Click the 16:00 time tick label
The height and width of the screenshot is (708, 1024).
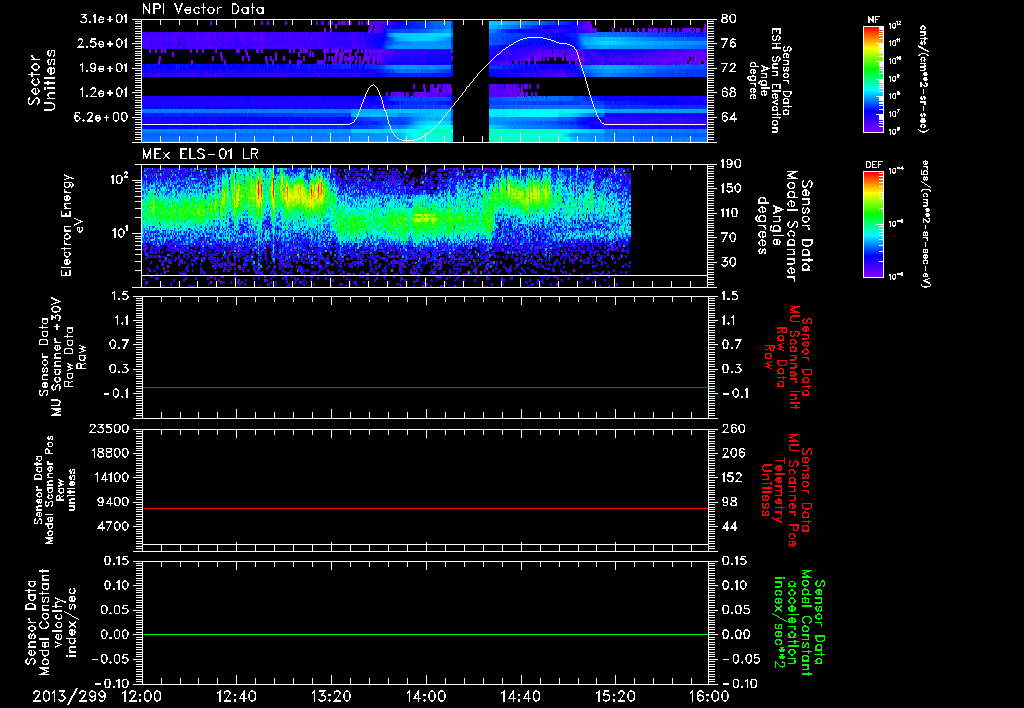click(709, 696)
